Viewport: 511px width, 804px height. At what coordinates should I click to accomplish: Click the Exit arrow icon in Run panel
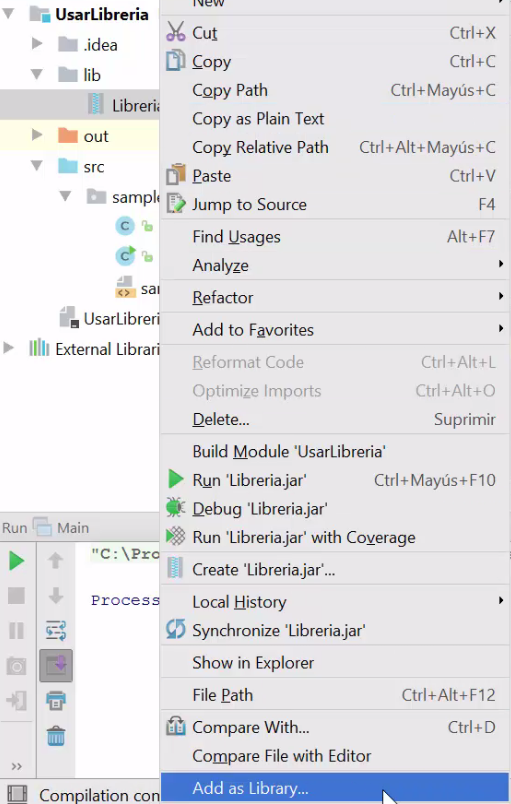click(16, 700)
